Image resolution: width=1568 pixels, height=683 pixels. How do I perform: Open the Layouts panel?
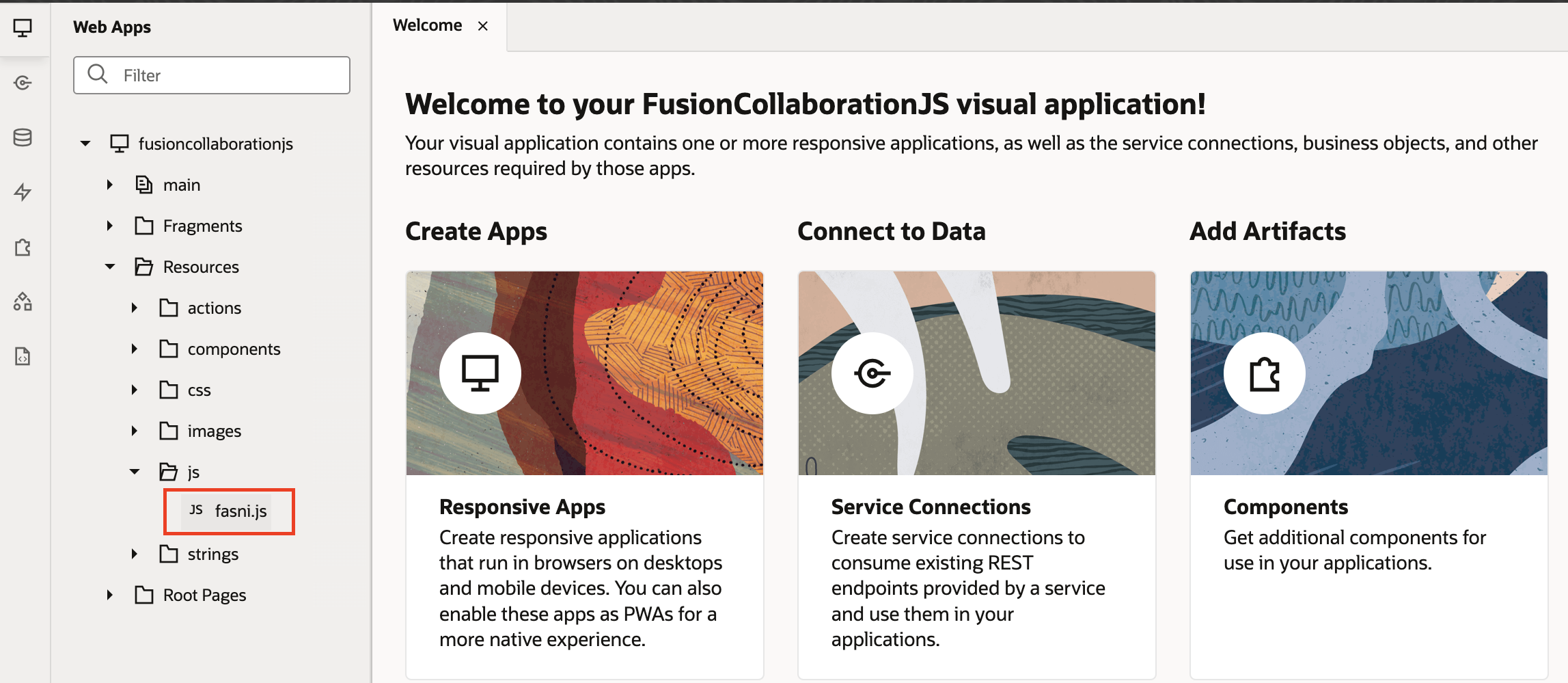[23, 302]
